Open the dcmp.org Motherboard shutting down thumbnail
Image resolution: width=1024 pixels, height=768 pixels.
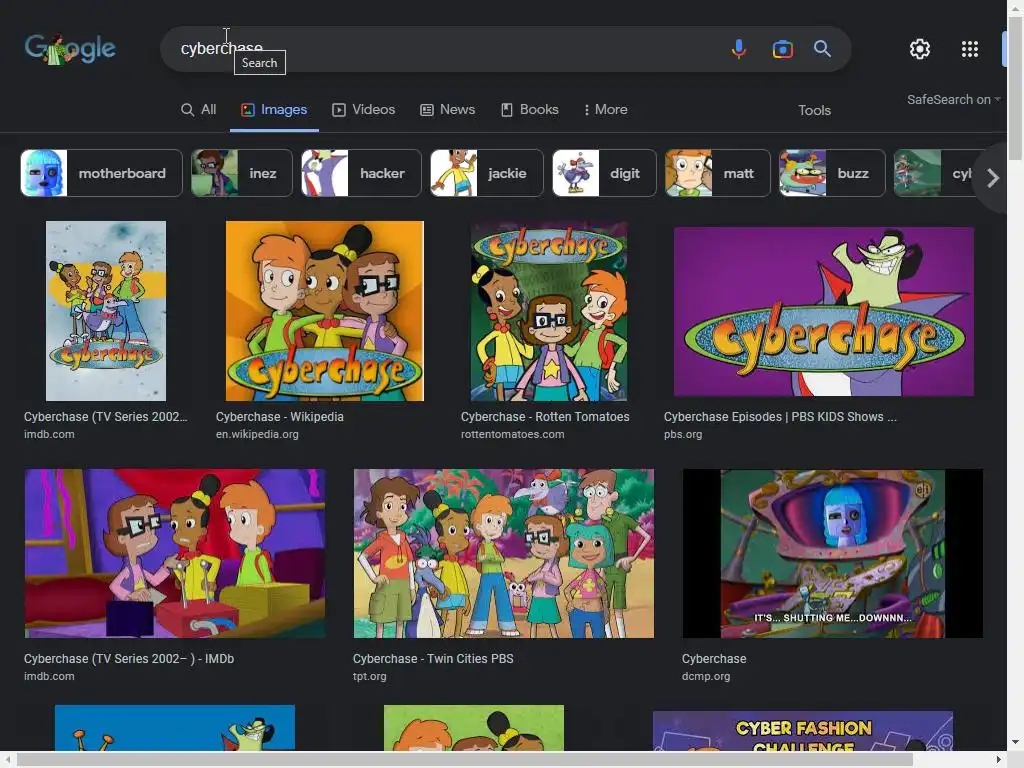coord(833,553)
